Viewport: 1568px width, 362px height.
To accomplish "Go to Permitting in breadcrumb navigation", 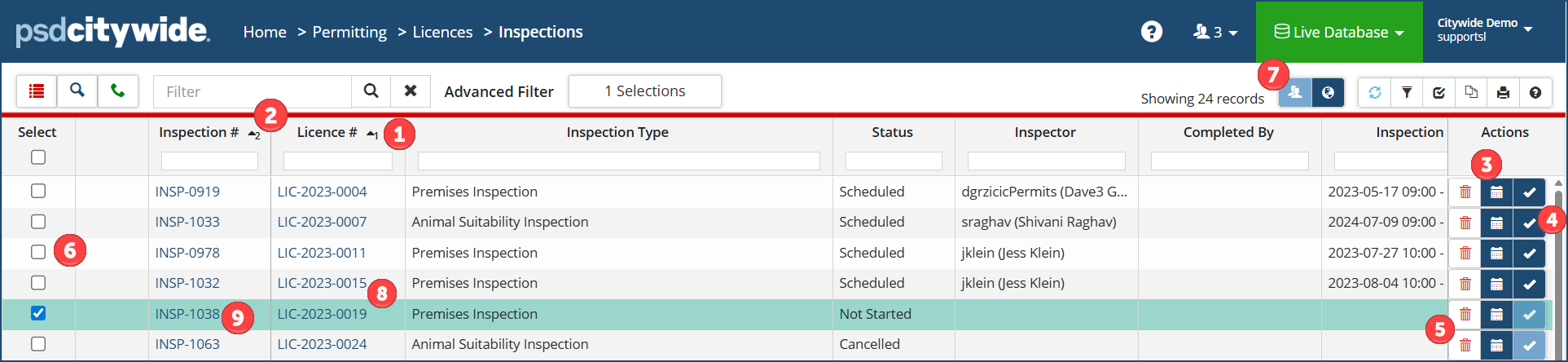I will tap(349, 32).
